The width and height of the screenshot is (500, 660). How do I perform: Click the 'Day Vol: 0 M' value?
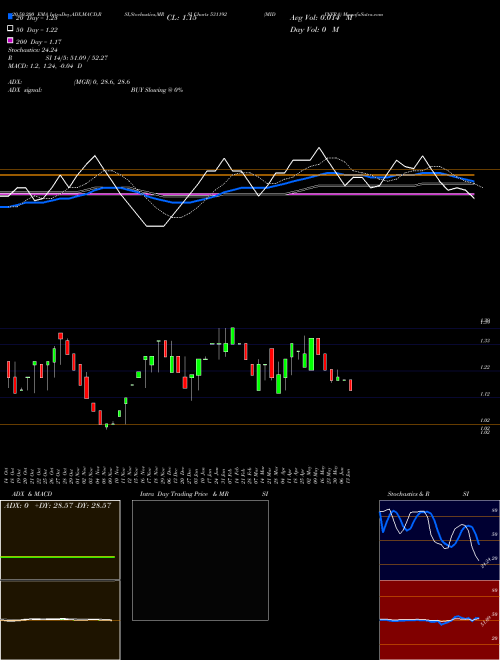[x=314, y=30]
